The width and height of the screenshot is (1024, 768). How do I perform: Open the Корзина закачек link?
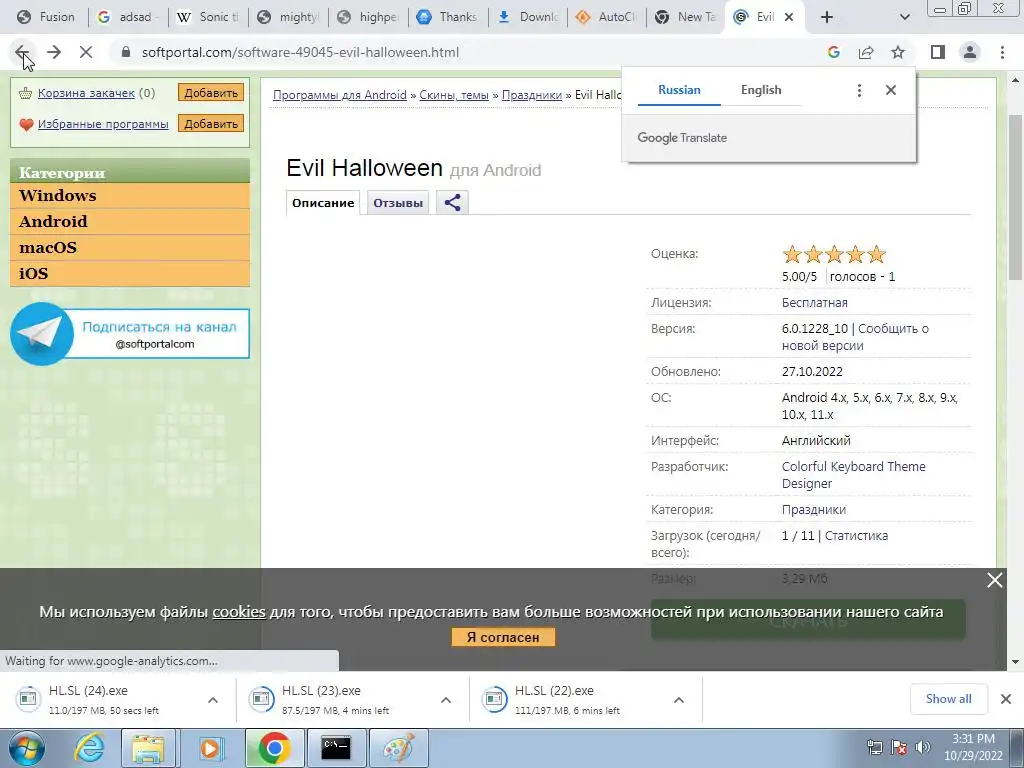pos(86,93)
